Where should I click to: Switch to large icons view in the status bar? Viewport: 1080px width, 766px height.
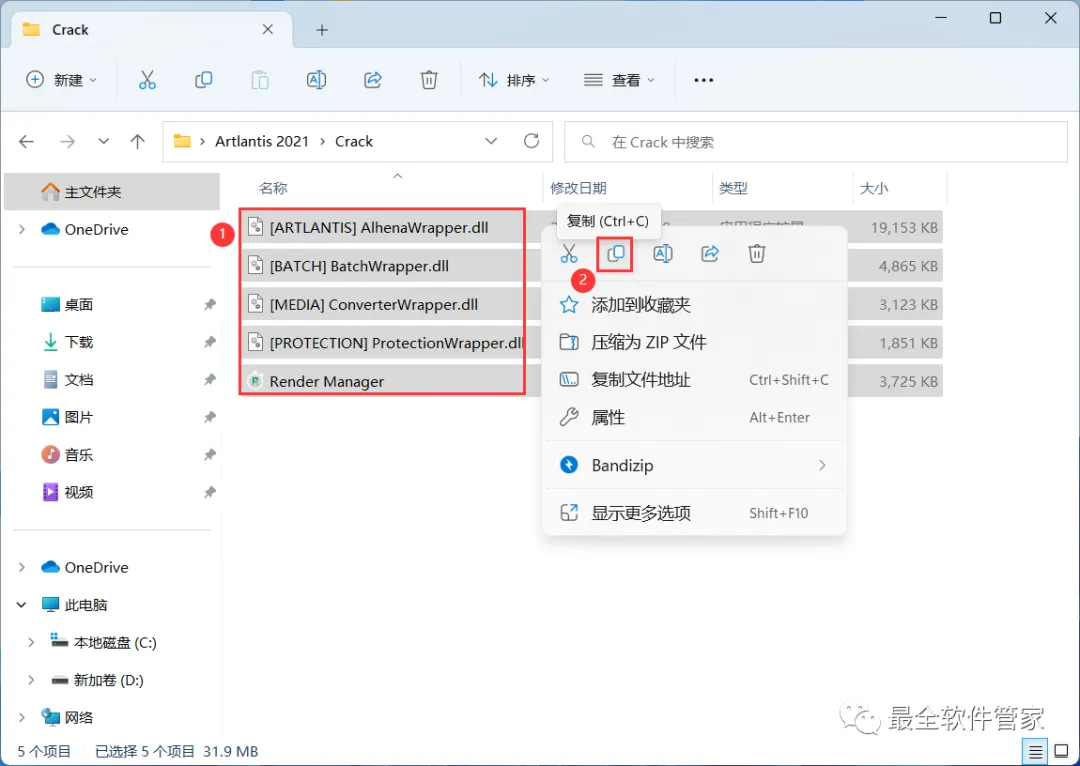coord(1061,752)
